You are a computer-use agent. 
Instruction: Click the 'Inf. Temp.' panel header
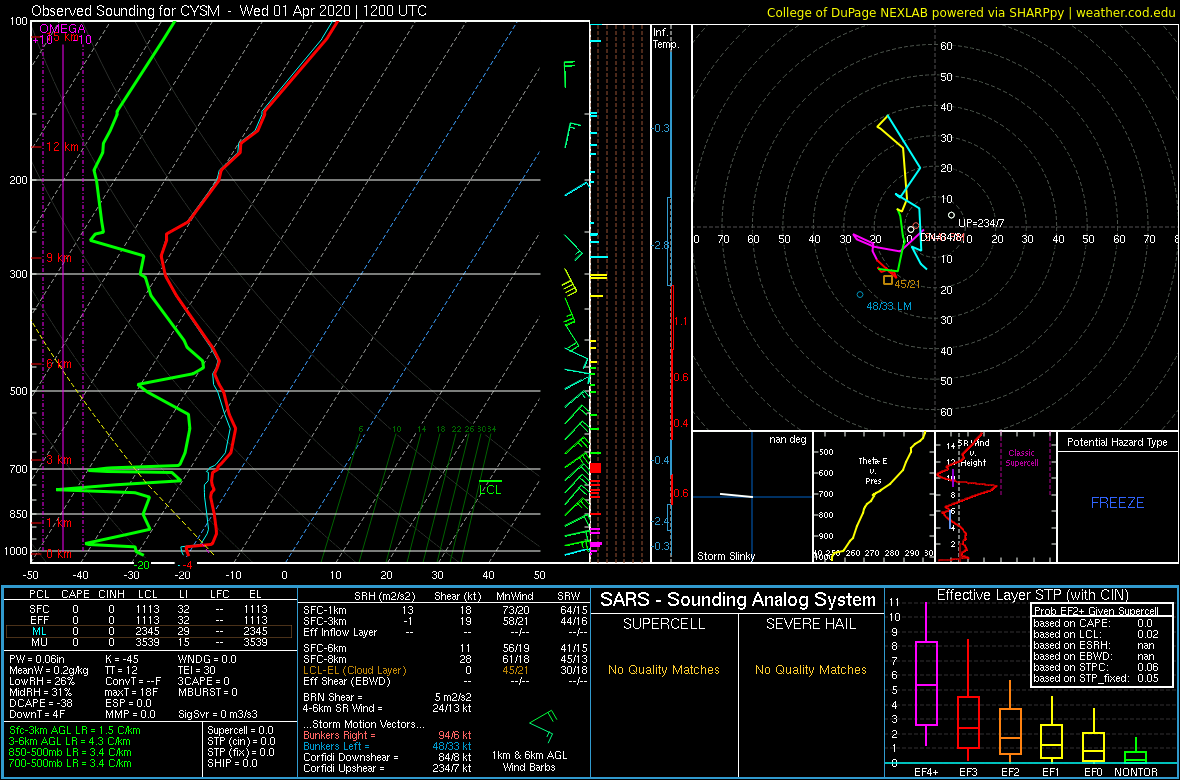(666, 39)
